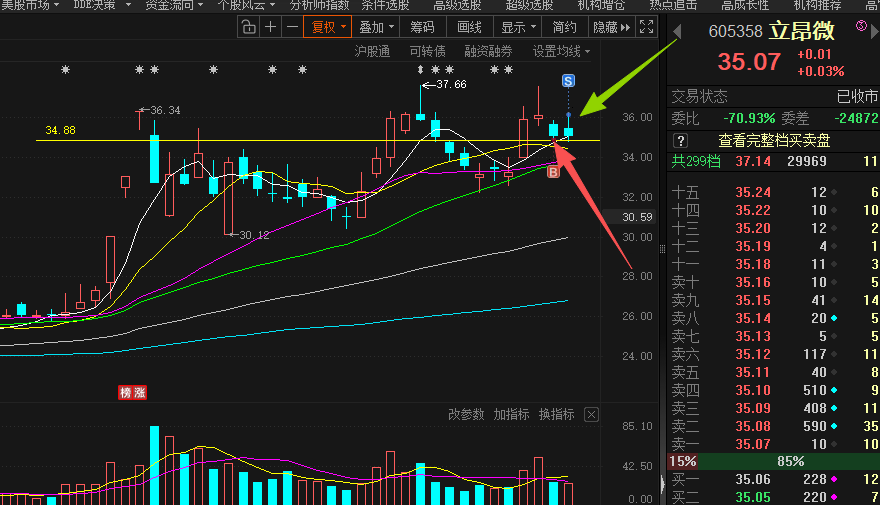
Task: Toggle the 沪股通 tag
Action: pos(372,52)
